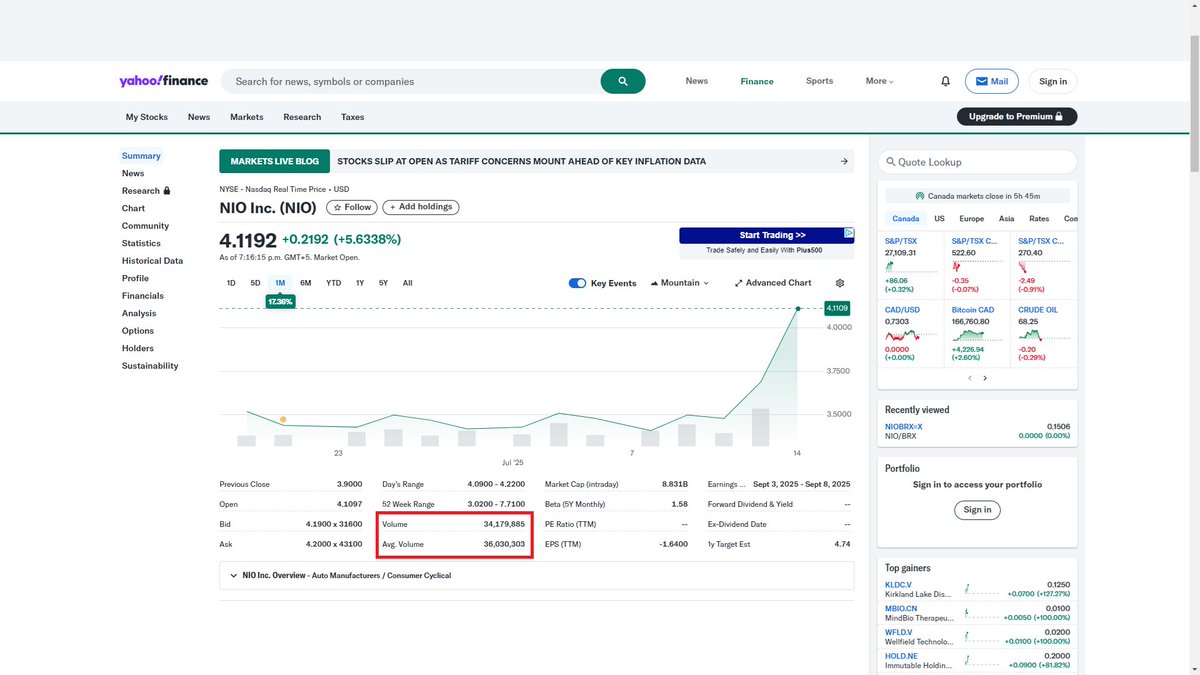This screenshot has width=1200, height=675.
Task: Click the green search magnifier button
Action: (x=623, y=81)
